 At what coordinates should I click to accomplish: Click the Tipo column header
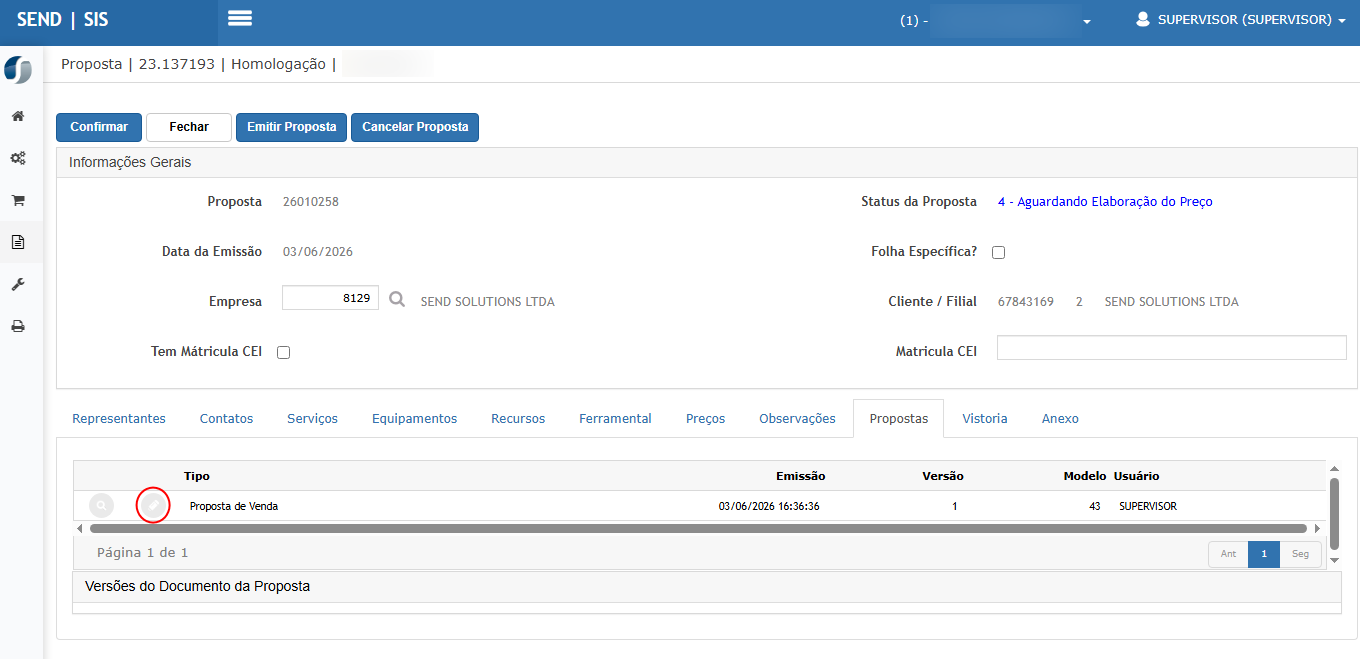(x=197, y=476)
